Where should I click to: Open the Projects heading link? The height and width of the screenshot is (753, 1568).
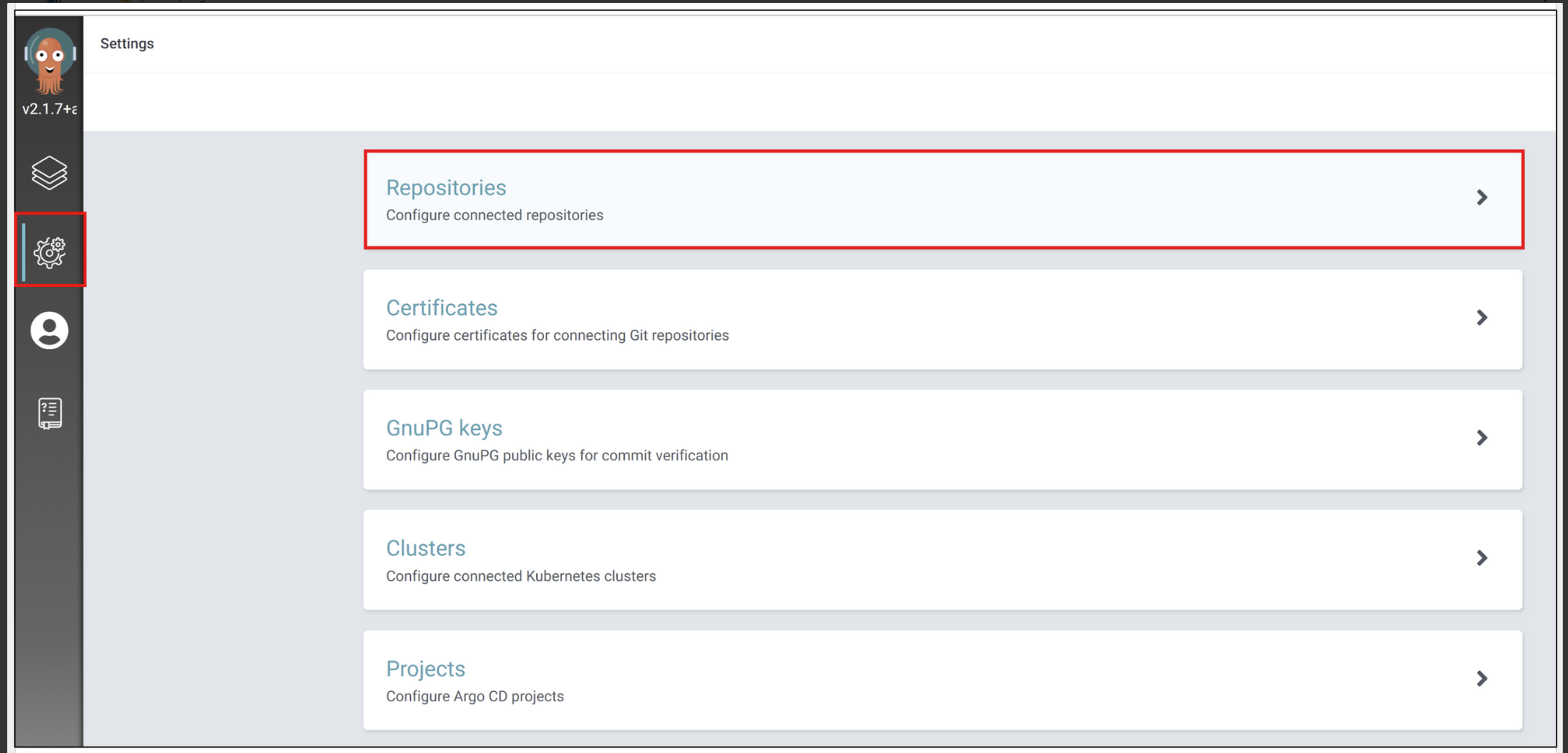425,668
